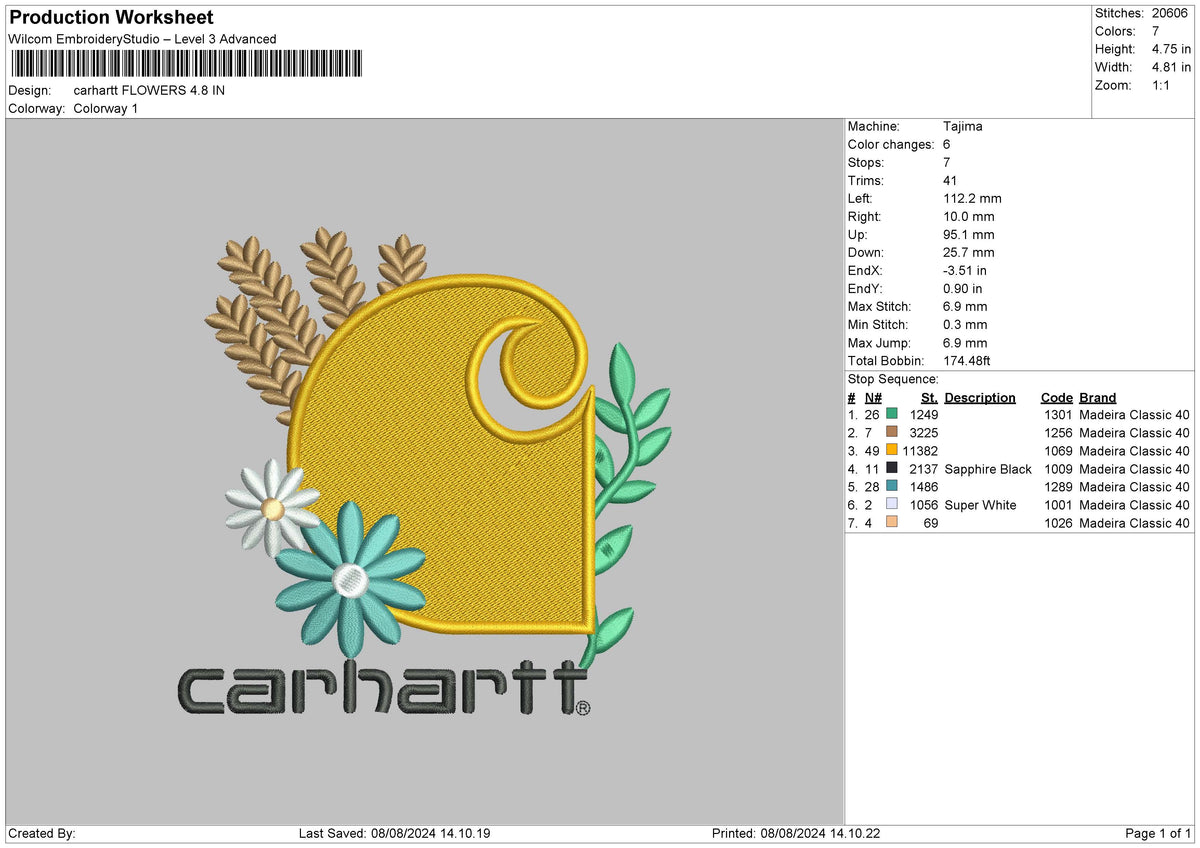Select the Right value 10.0 mm
This screenshot has width=1200, height=848.
pos(969,216)
